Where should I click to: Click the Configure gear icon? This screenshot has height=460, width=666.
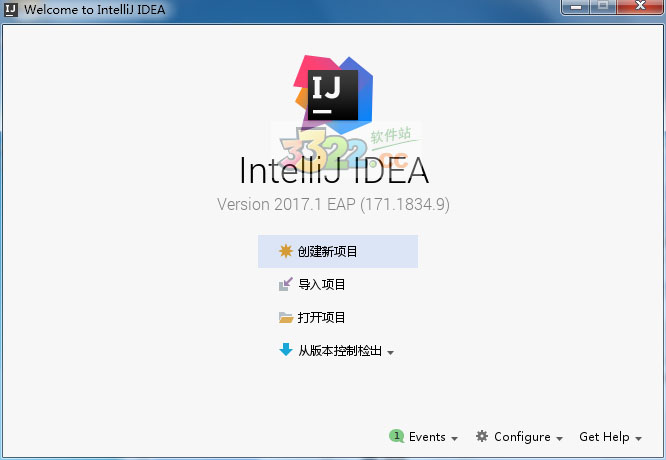(x=482, y=436)
